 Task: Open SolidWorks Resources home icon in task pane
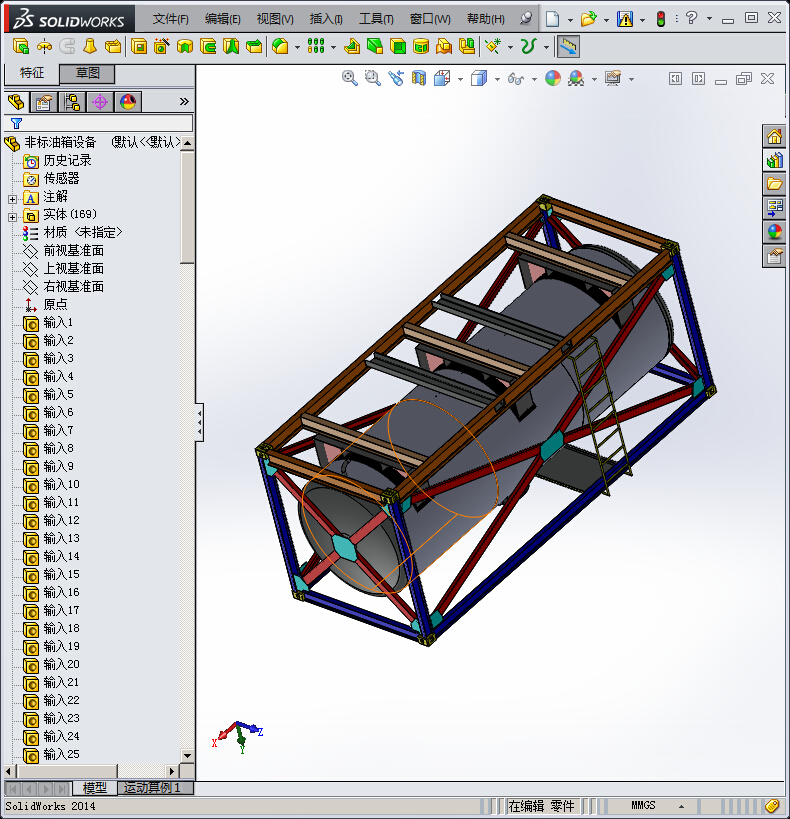[774, 137]
